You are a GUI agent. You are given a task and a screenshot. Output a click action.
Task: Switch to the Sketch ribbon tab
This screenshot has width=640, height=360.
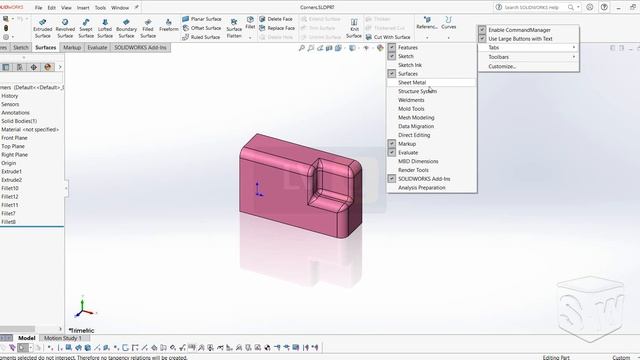(x=20, y=47)
